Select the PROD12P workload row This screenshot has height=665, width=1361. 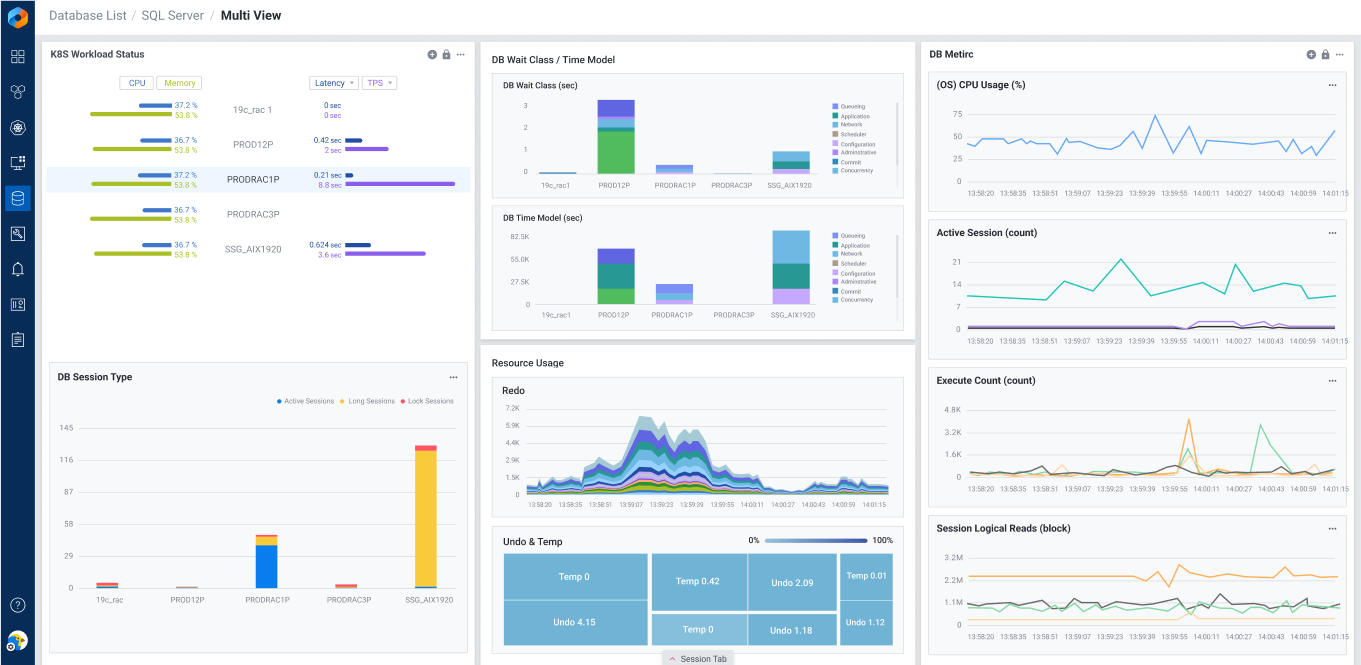coord(259,145)
